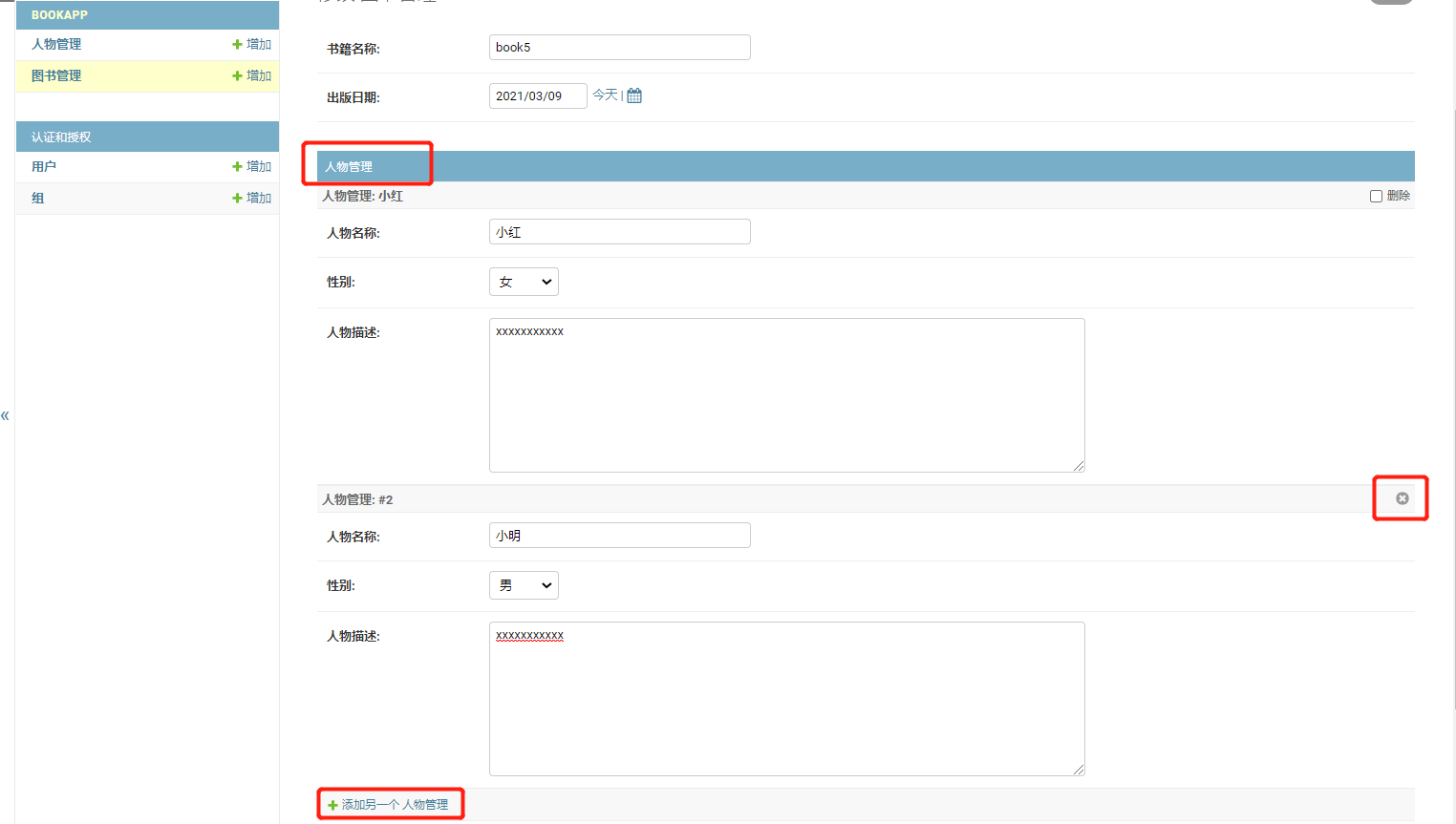The image size is (1456, 824).
Task: Remove inline 人物管理 #2 with the x icon
Action: [1402, 498]
